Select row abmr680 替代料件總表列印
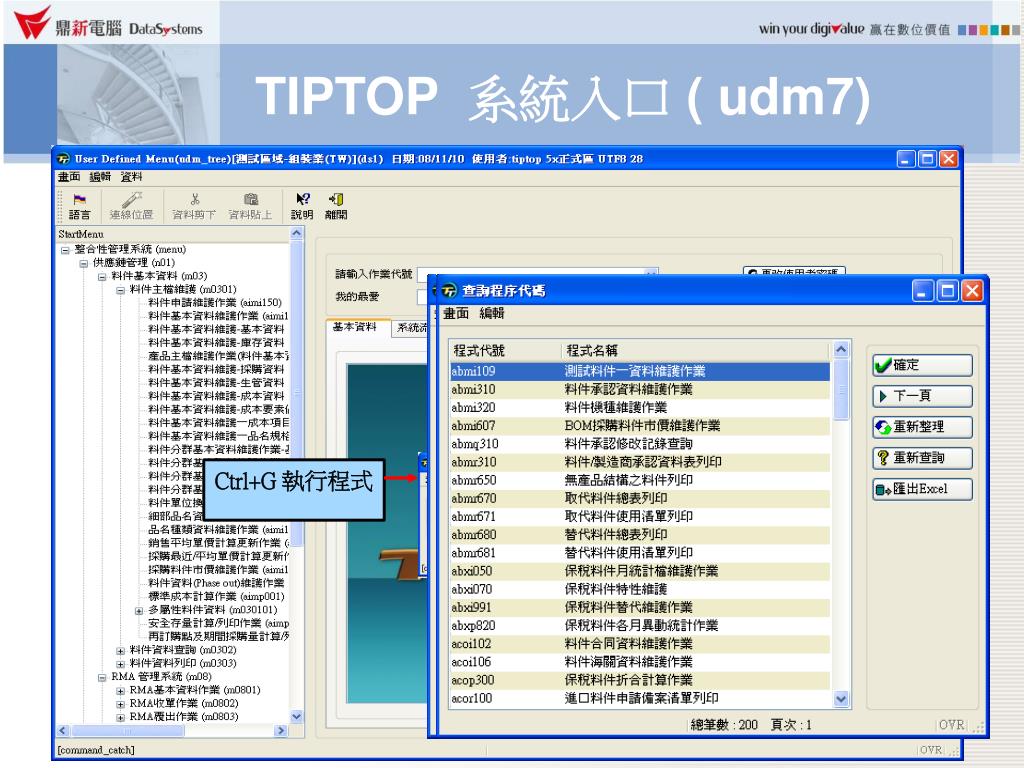This screenshot has height=768, width=1024. coord(640,535)
